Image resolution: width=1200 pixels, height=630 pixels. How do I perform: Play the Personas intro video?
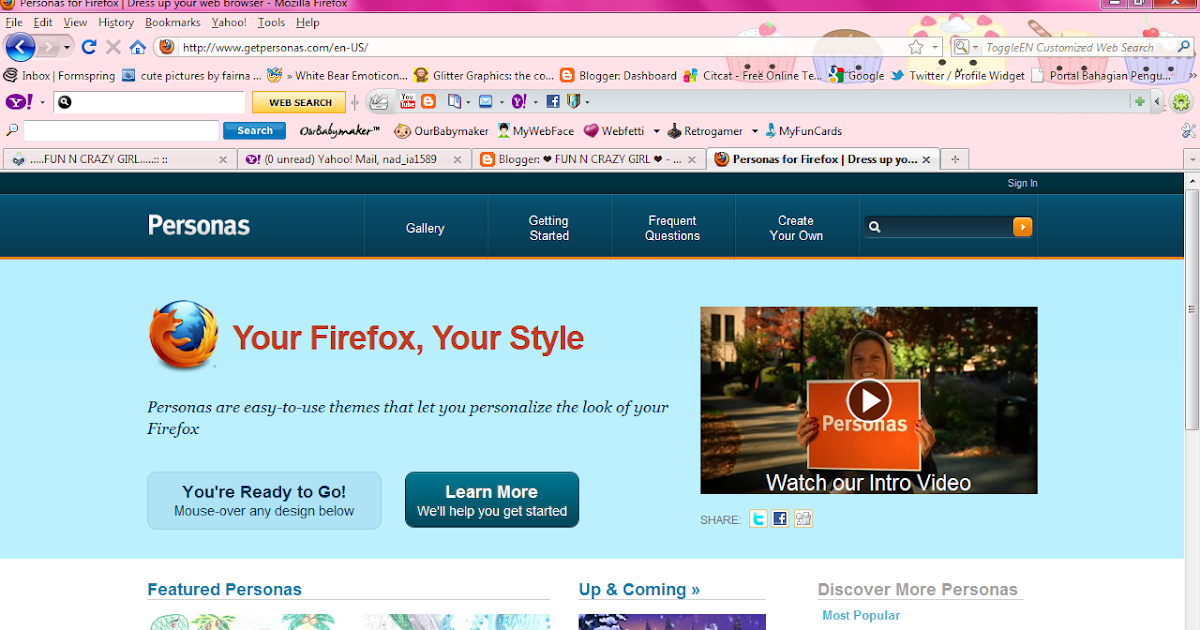click(869, 400)
